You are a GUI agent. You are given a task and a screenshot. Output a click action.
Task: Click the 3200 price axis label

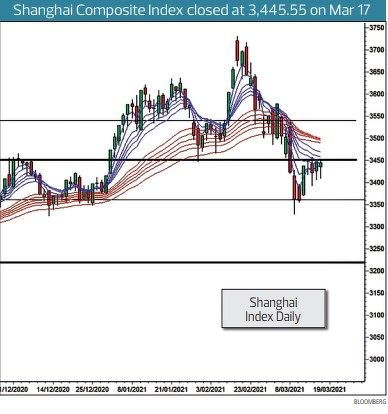point(377,271)
